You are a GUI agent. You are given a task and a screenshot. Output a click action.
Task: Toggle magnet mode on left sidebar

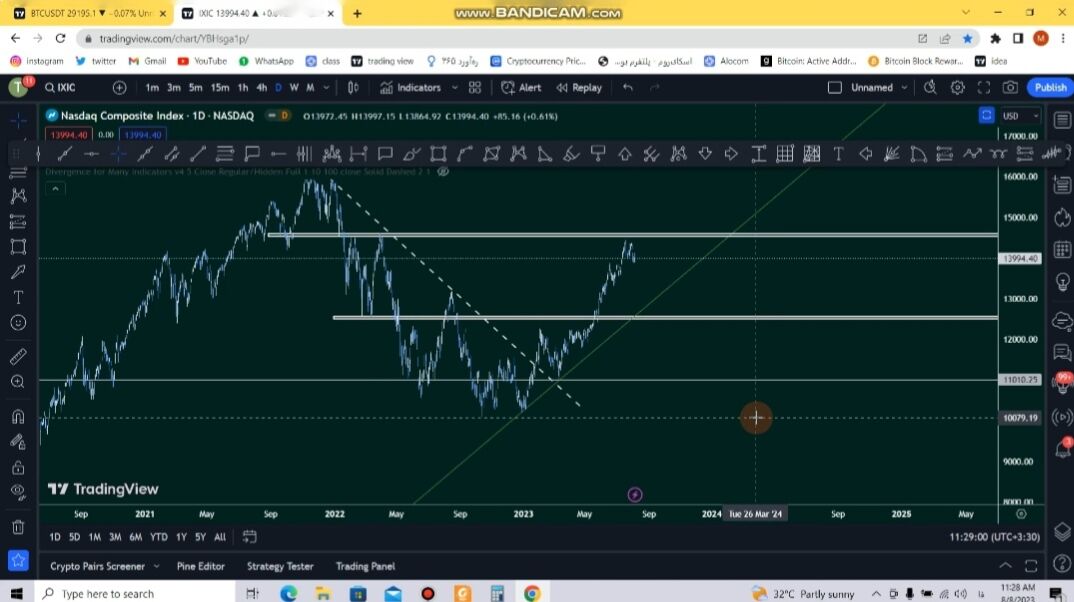(18, 416)
